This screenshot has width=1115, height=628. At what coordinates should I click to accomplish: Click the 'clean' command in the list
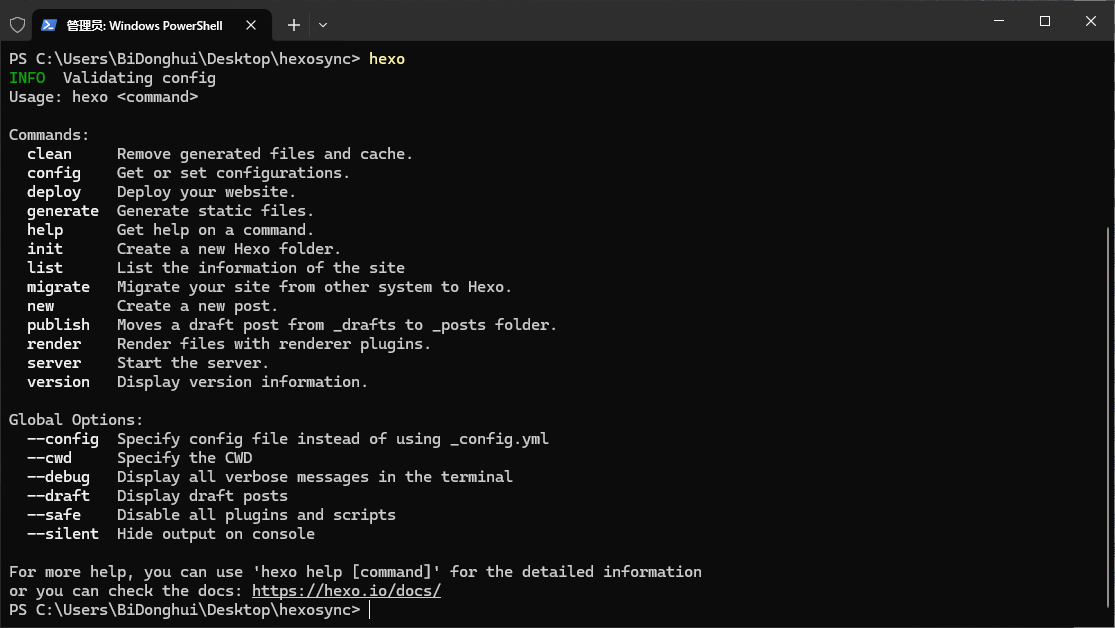[x=49, y=153]
